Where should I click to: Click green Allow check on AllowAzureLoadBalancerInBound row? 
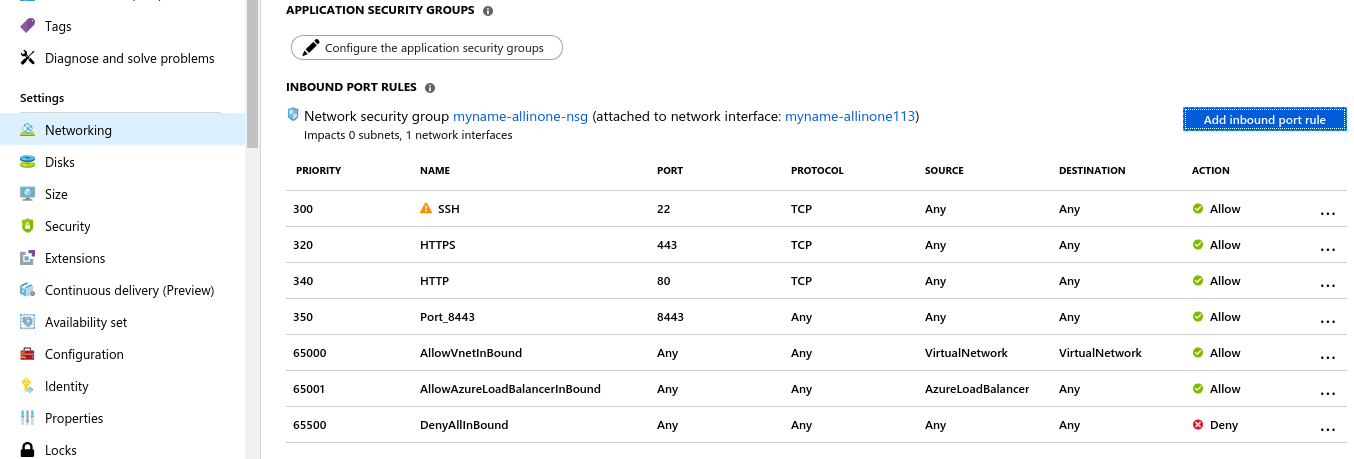click(1197, 389)
